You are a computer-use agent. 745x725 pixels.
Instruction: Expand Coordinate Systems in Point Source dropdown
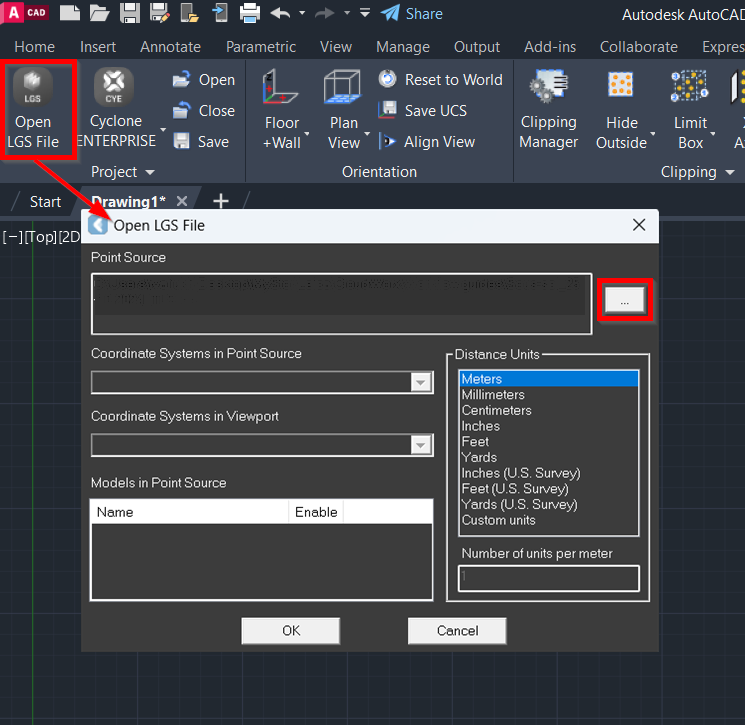tap(421, 383)
